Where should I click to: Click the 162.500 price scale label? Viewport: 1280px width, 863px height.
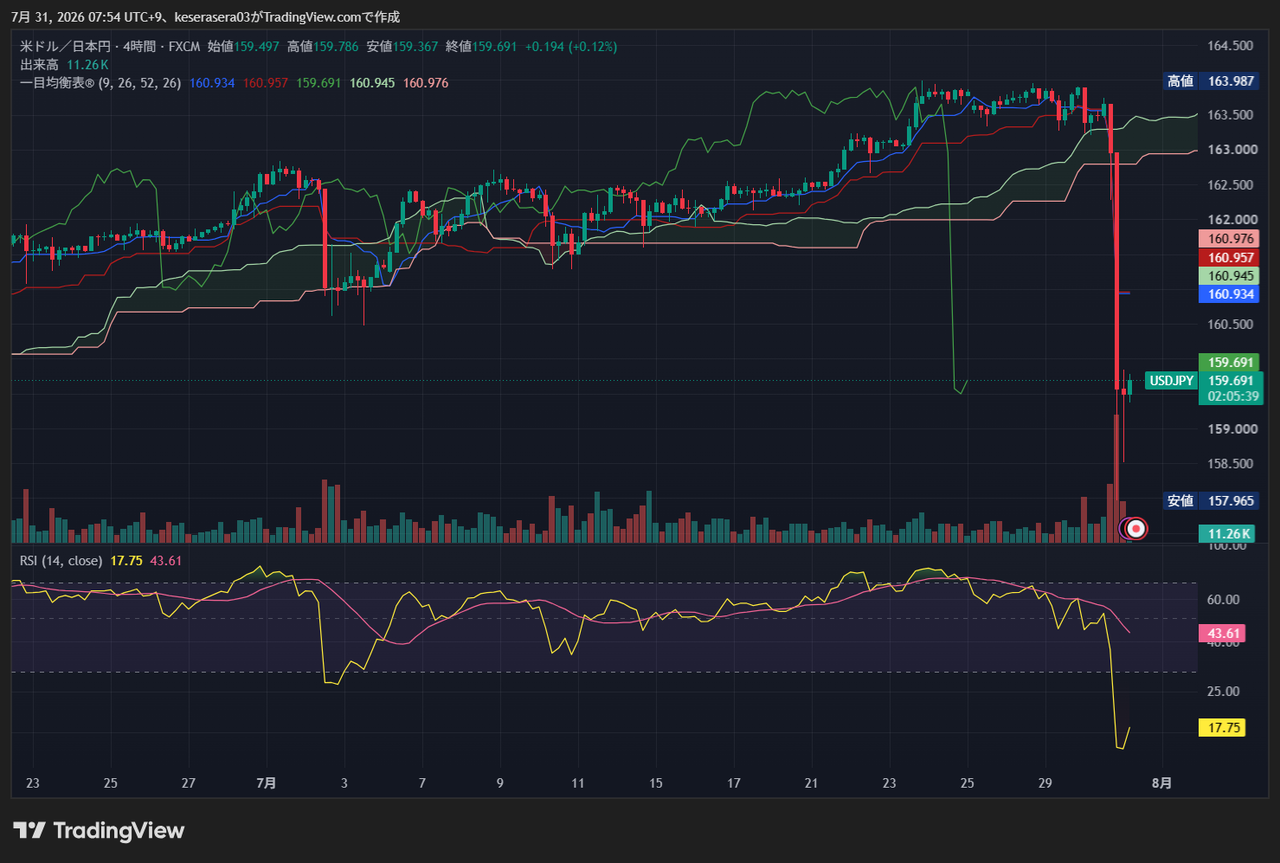(1230, 186)
